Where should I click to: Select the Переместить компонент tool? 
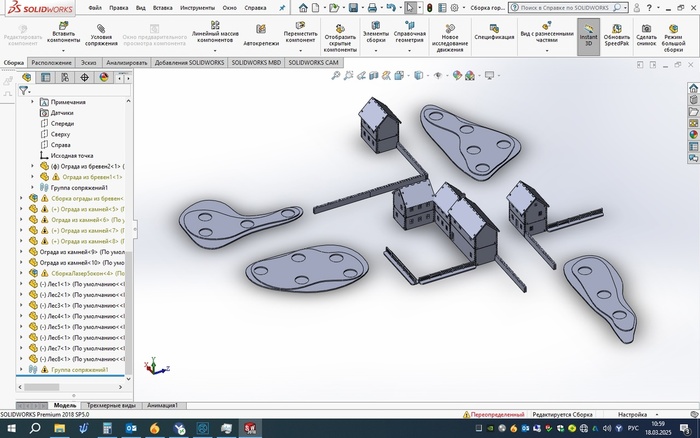tap(300, 27)
